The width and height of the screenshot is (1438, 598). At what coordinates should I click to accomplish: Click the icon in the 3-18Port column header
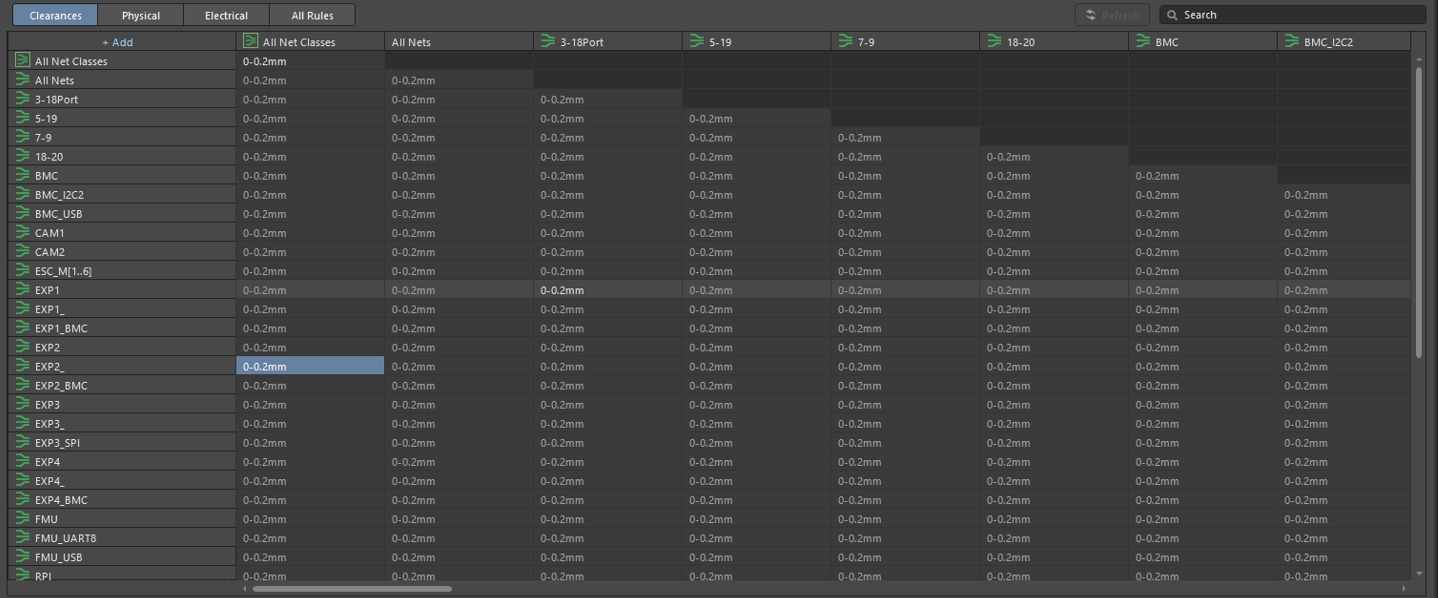(548, 42)
